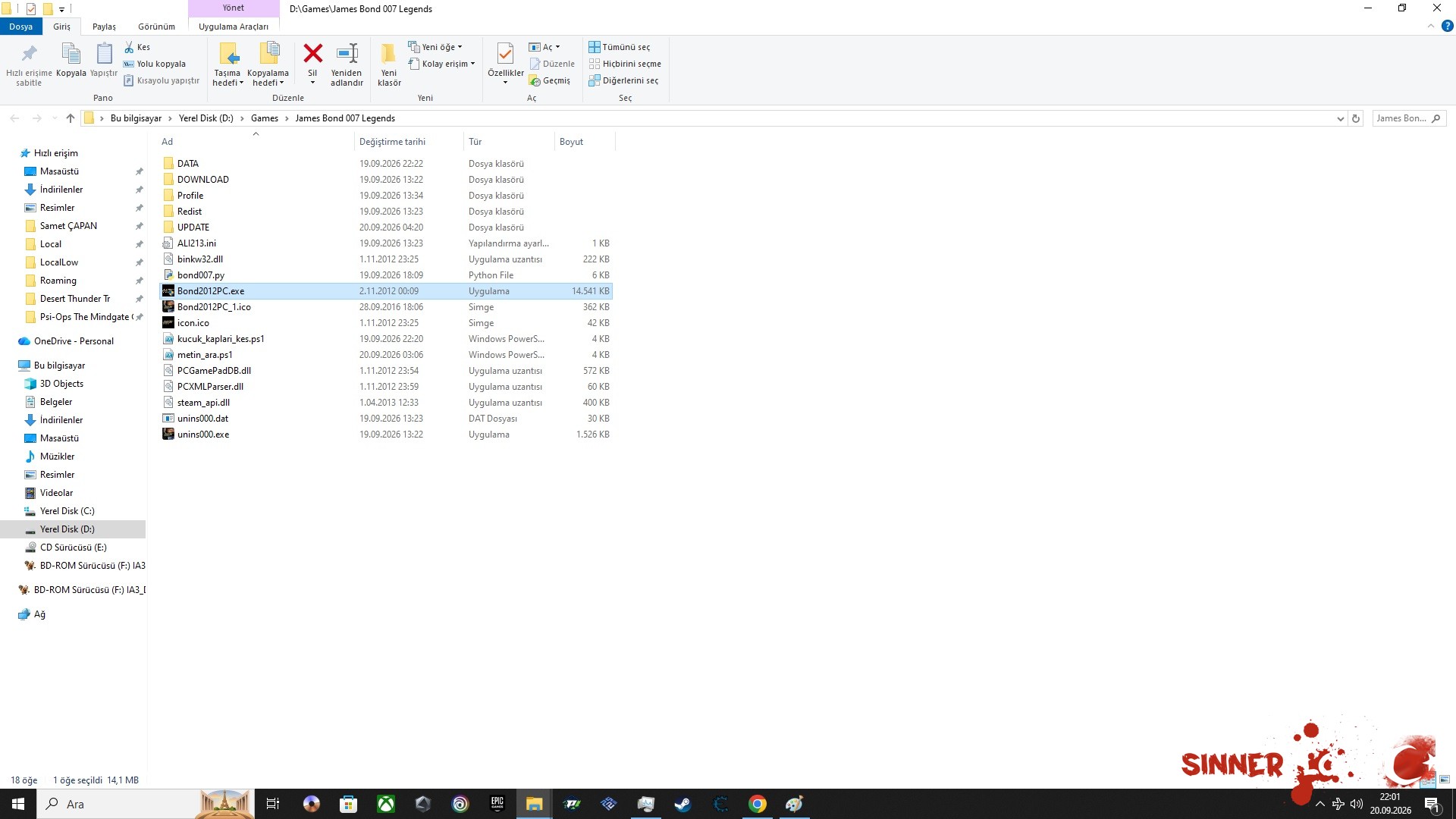This screenshot has height=819, width=1456.
Task: Click the Kopyala copy icon in ribbon
Action: [x=71, y=54]
